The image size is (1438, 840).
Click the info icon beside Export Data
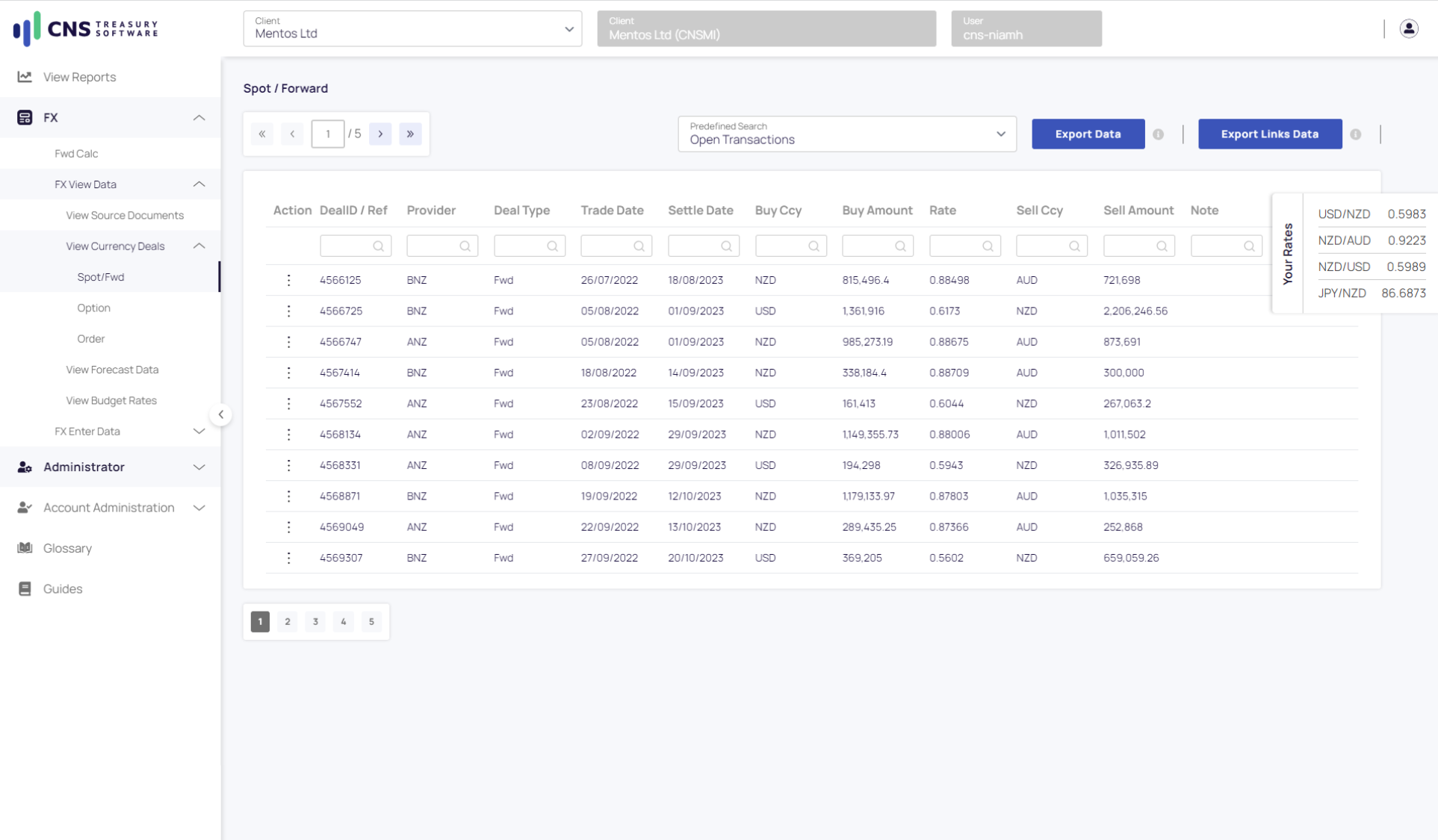coord(1158,134)
